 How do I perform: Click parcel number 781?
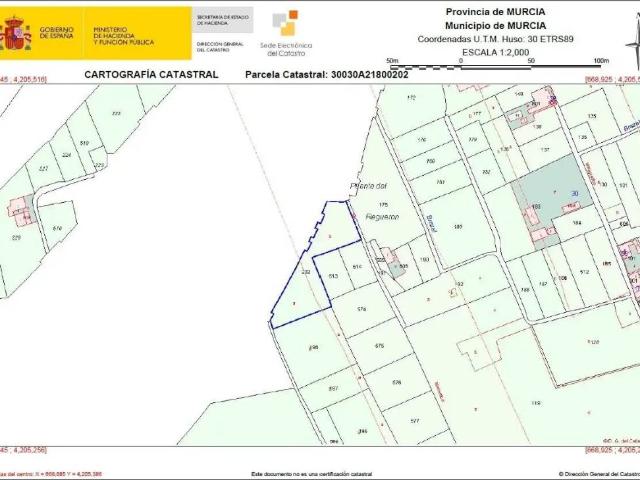point(440,182)
